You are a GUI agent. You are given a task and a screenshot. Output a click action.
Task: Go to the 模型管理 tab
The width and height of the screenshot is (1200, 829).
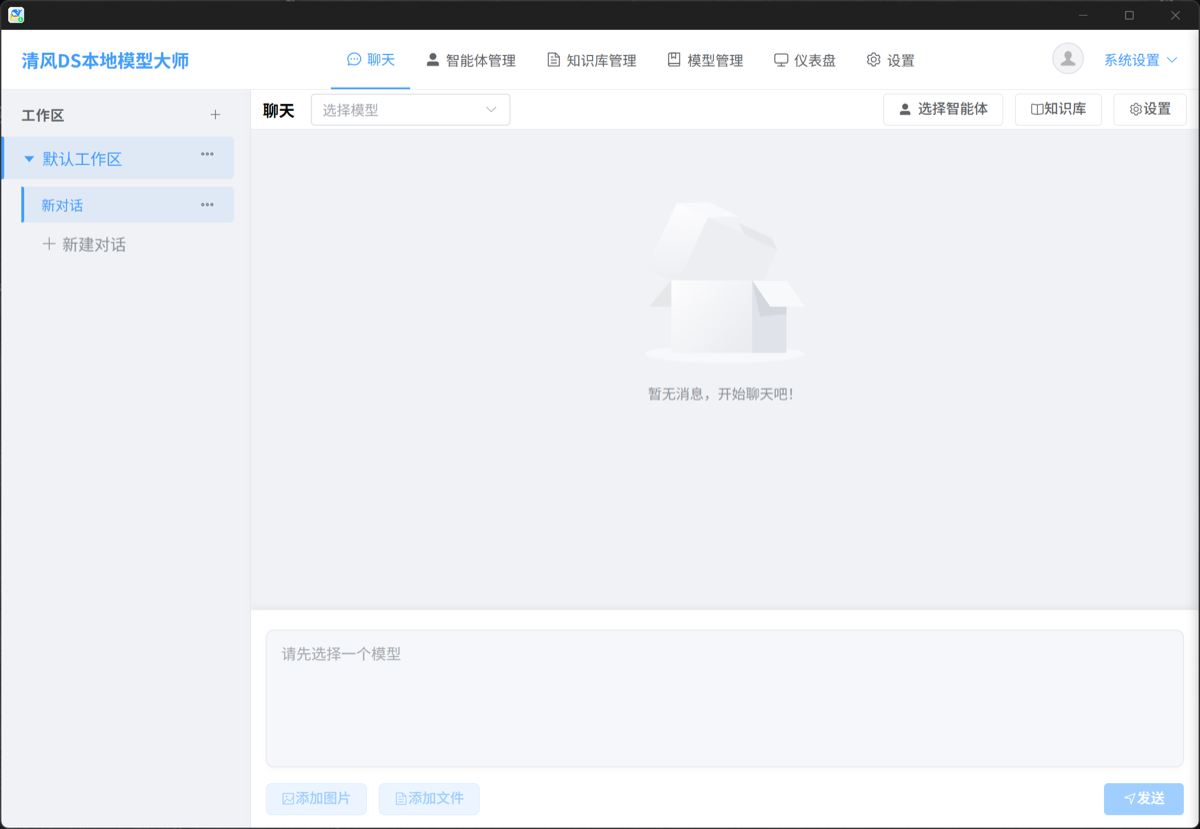(705, 60)
